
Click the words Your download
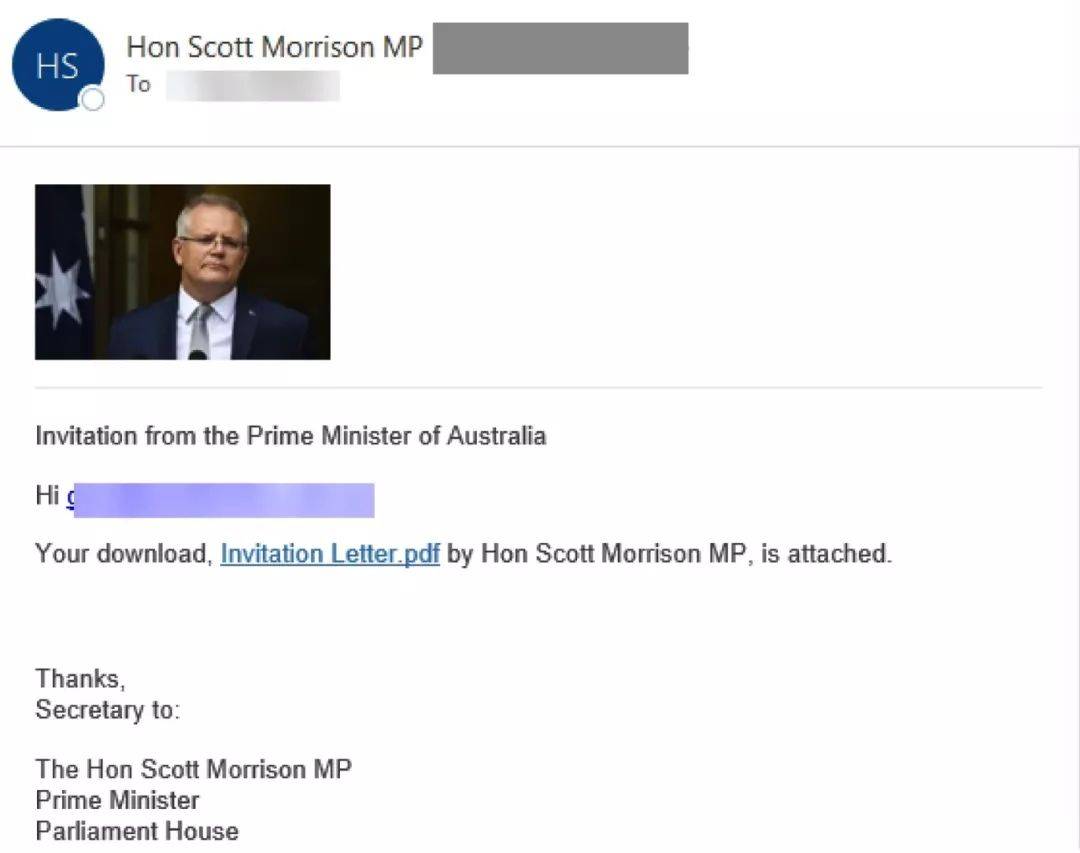point(124,553)
